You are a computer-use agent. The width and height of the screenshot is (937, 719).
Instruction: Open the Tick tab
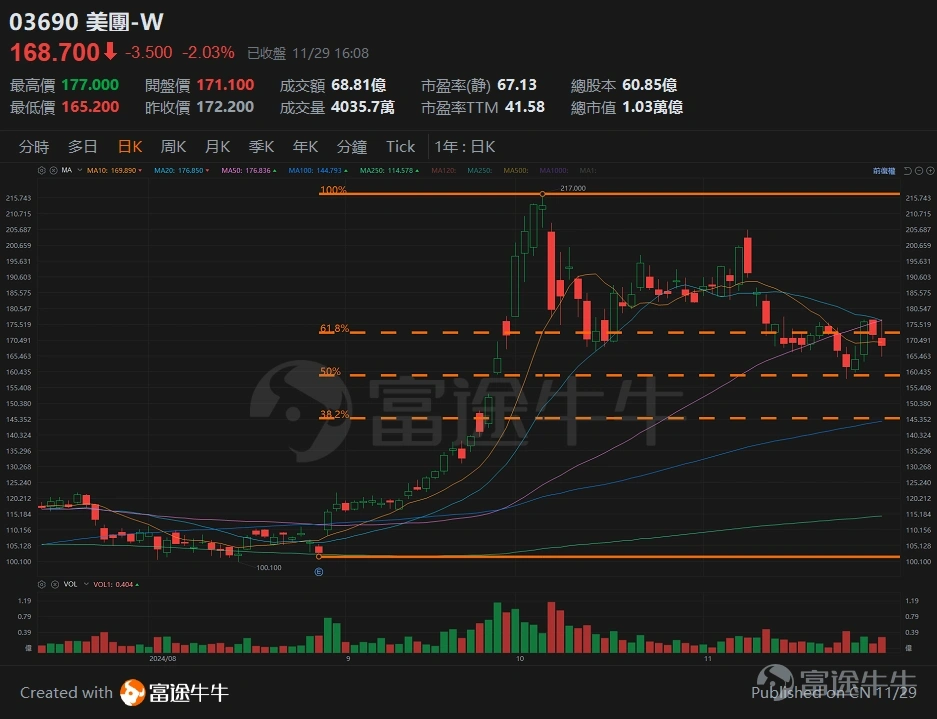point(400,146)
